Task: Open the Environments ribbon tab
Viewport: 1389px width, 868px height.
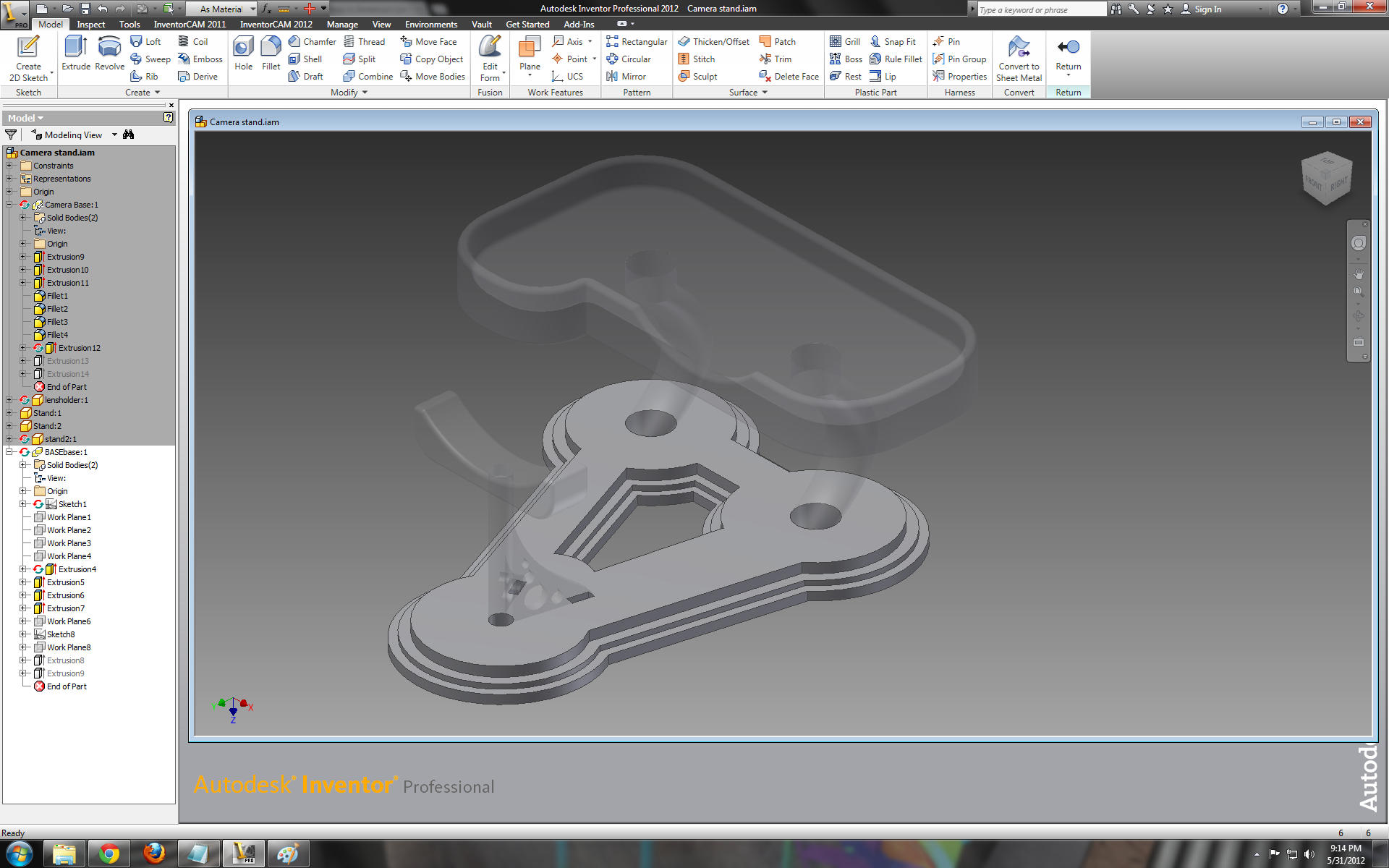Action: click(x=431, y=25)
